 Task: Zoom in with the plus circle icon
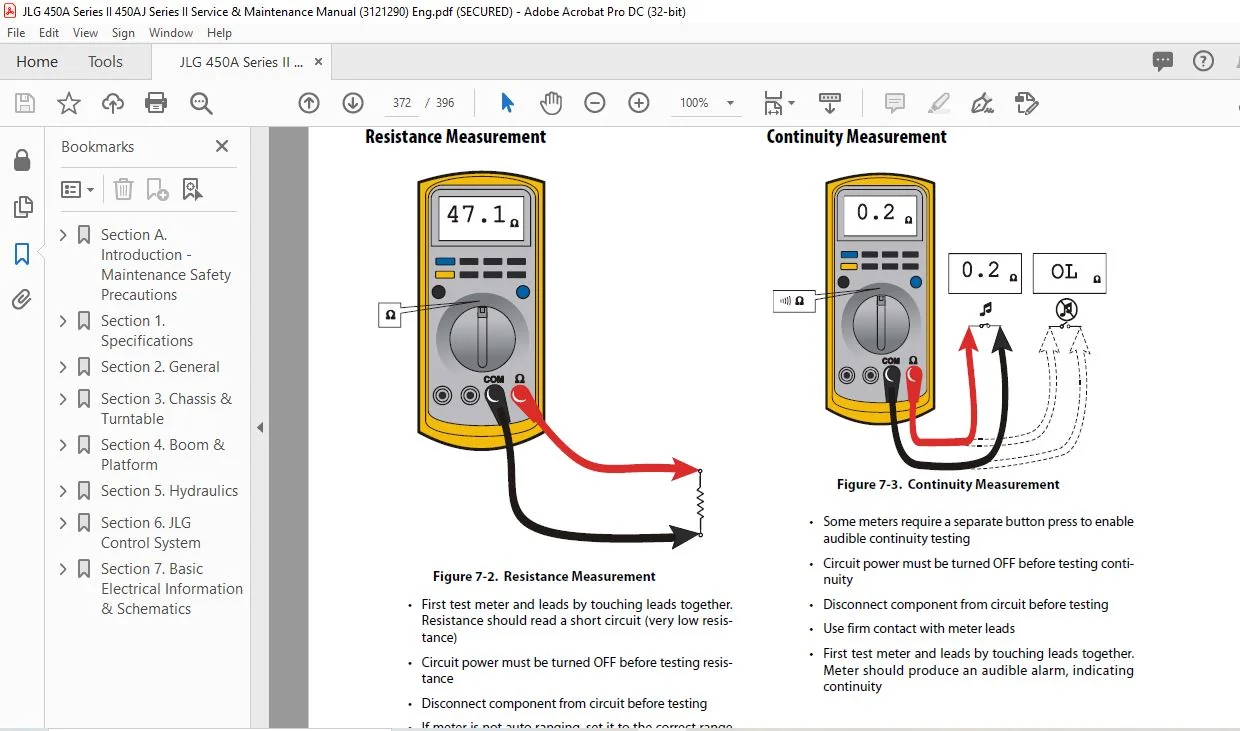tap(639, 103)
